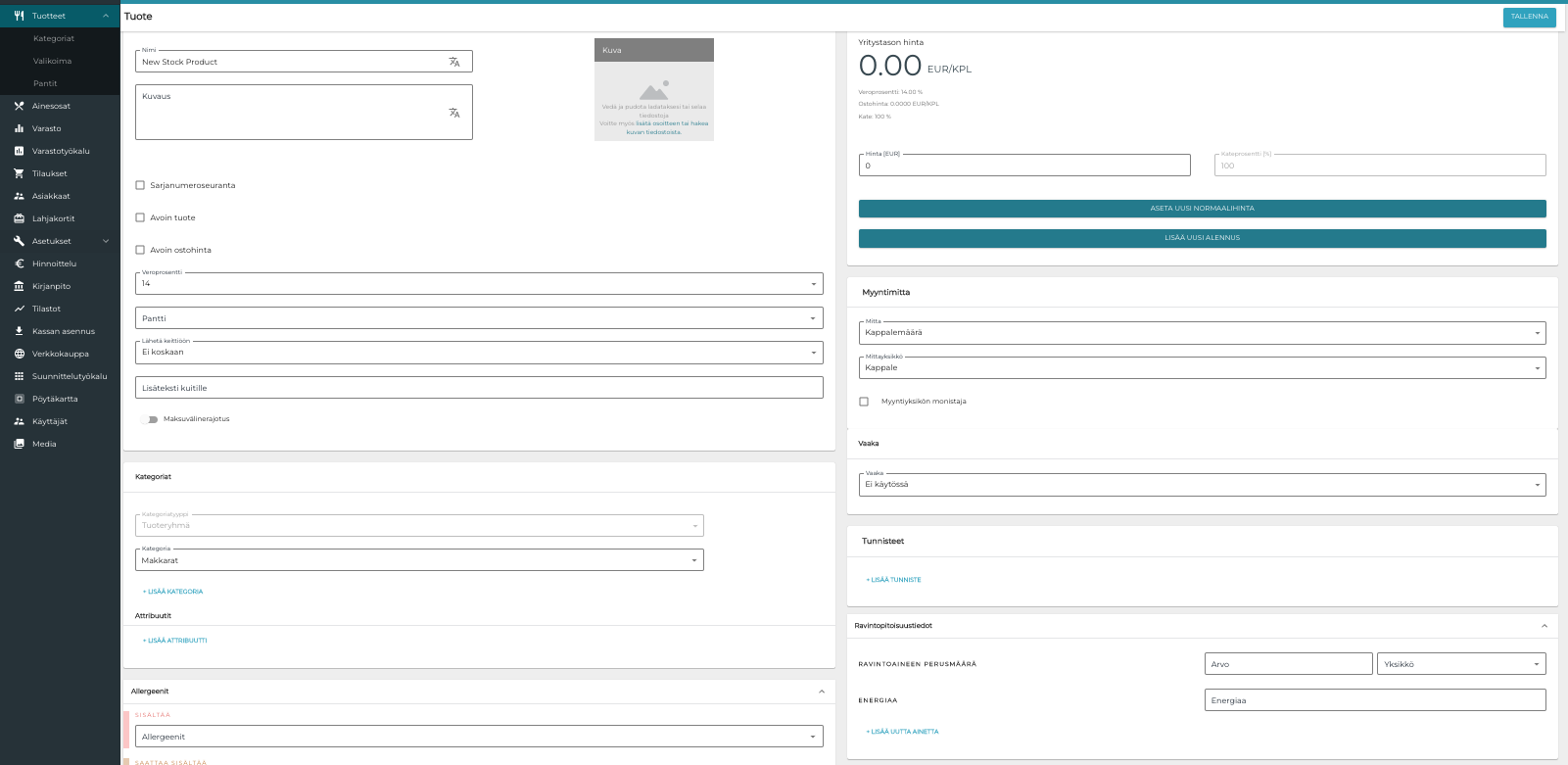Click the Varasto bar chart icon in sidebar
The height and width of the screenshot is (765, 1568).
pyautogui.click(x=19, y=128)
